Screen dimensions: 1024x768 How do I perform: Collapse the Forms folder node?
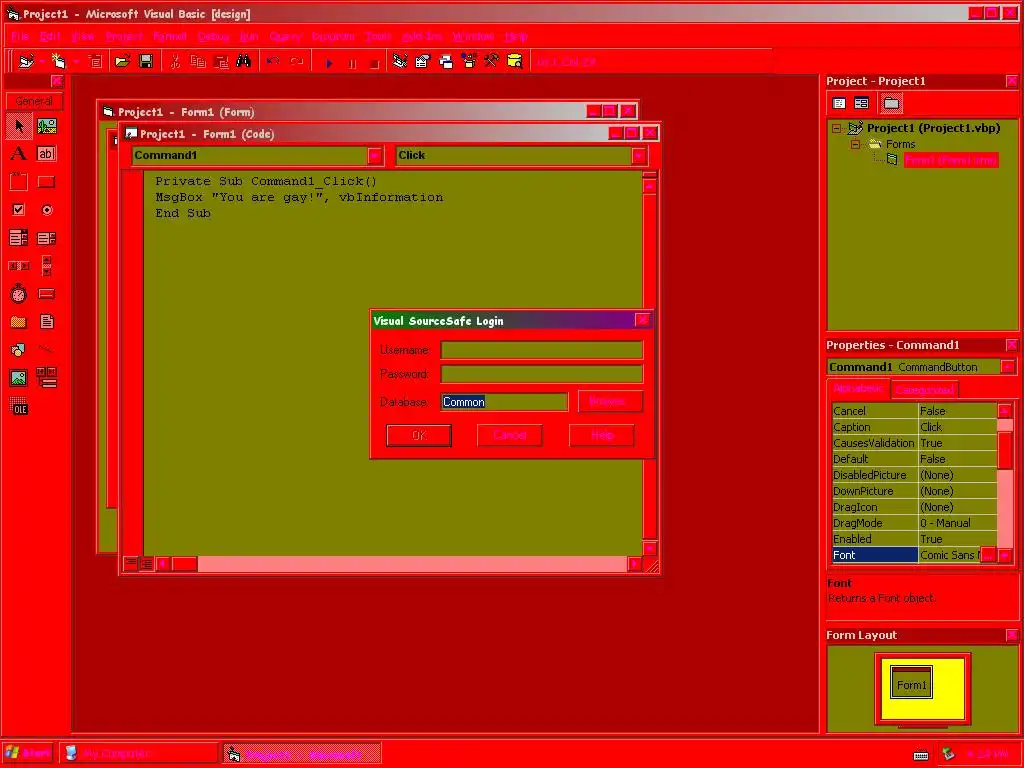pyautogui.click(x=855, y=144)
